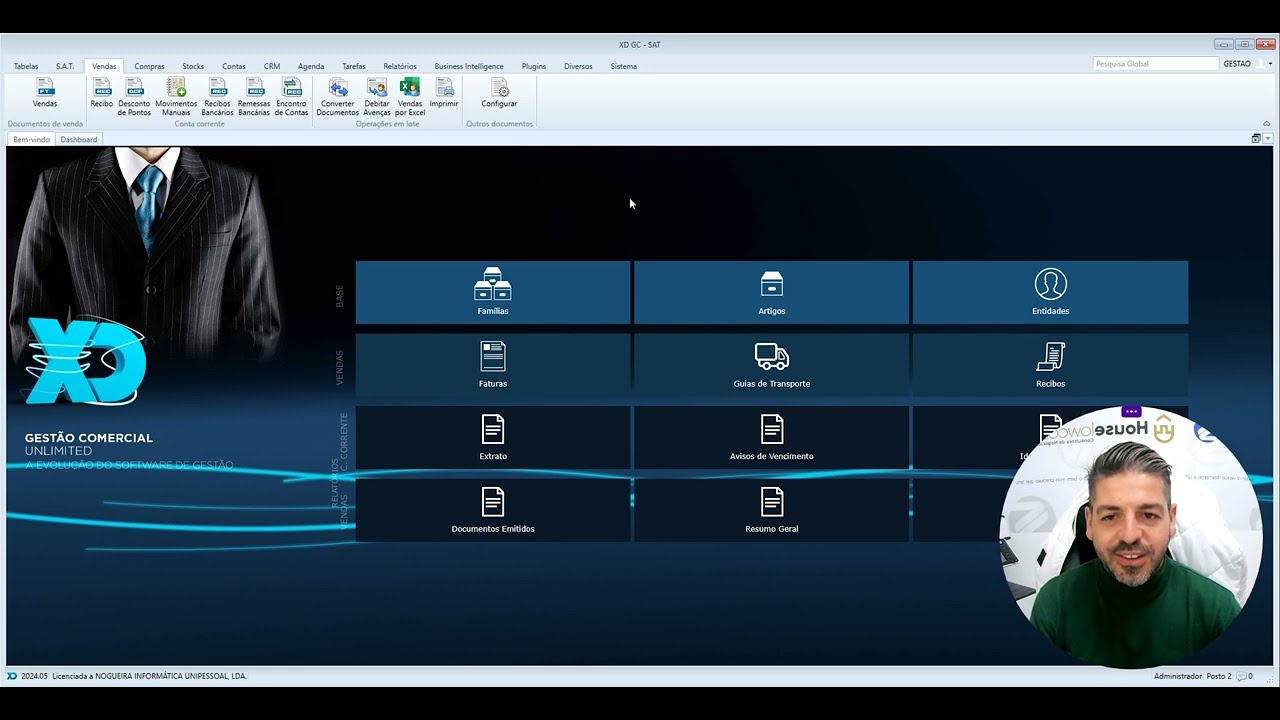Screen dimensions: 1280x720
Task: Collapse the ribbon with the arrow
Action: 1266,124
